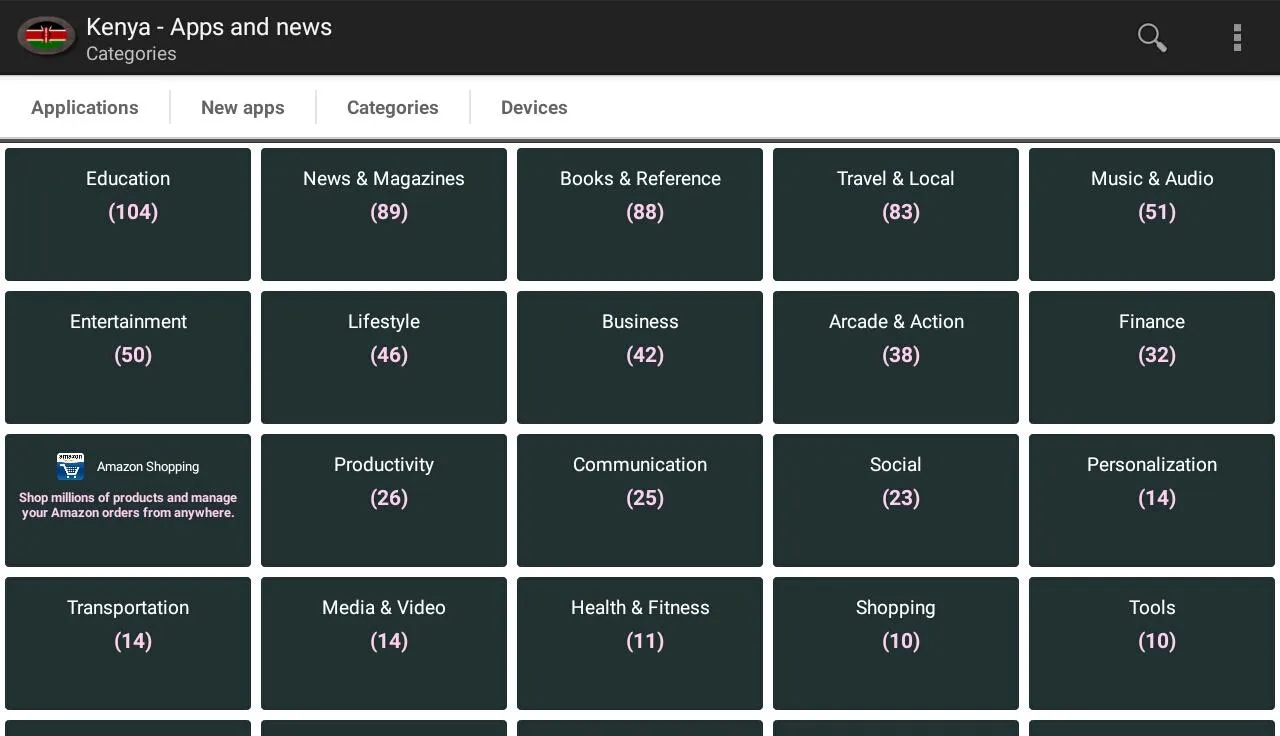The height and width of the screenshot is (736, 1280).
Task: Open the Lifestyle category tile
Action: pos(384,357)
